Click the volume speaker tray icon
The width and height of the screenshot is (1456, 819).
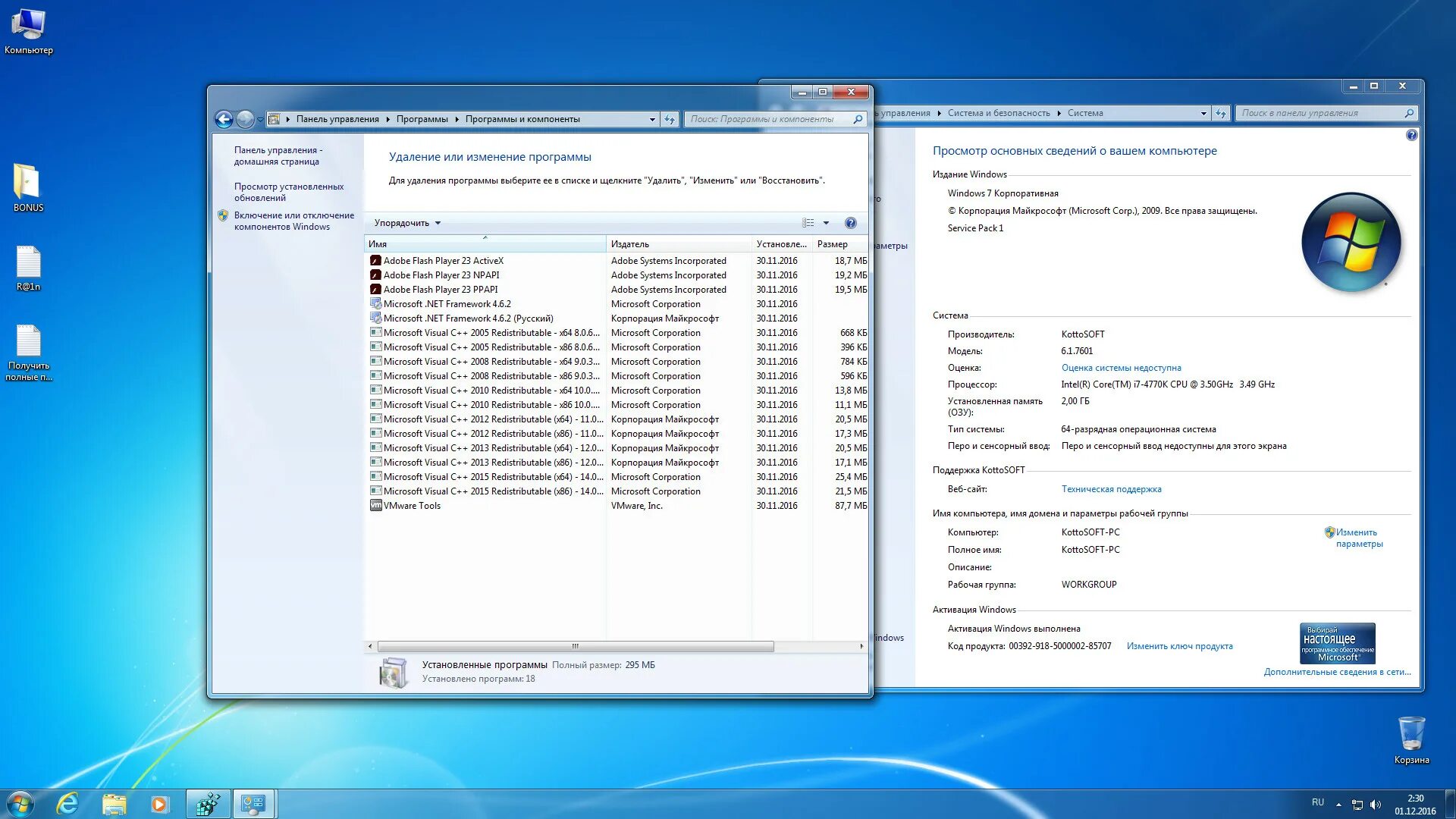click(x=1376, y=805)
